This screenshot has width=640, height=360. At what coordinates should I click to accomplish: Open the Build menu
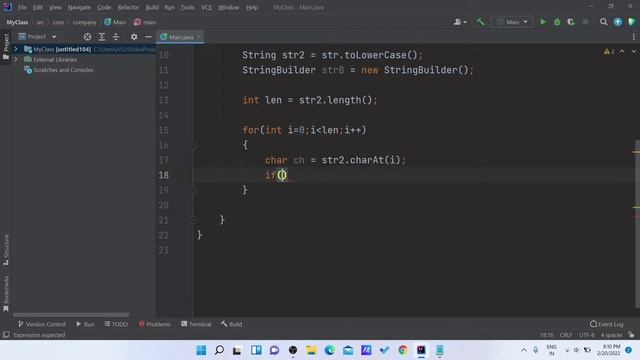(x=152, y=7)
